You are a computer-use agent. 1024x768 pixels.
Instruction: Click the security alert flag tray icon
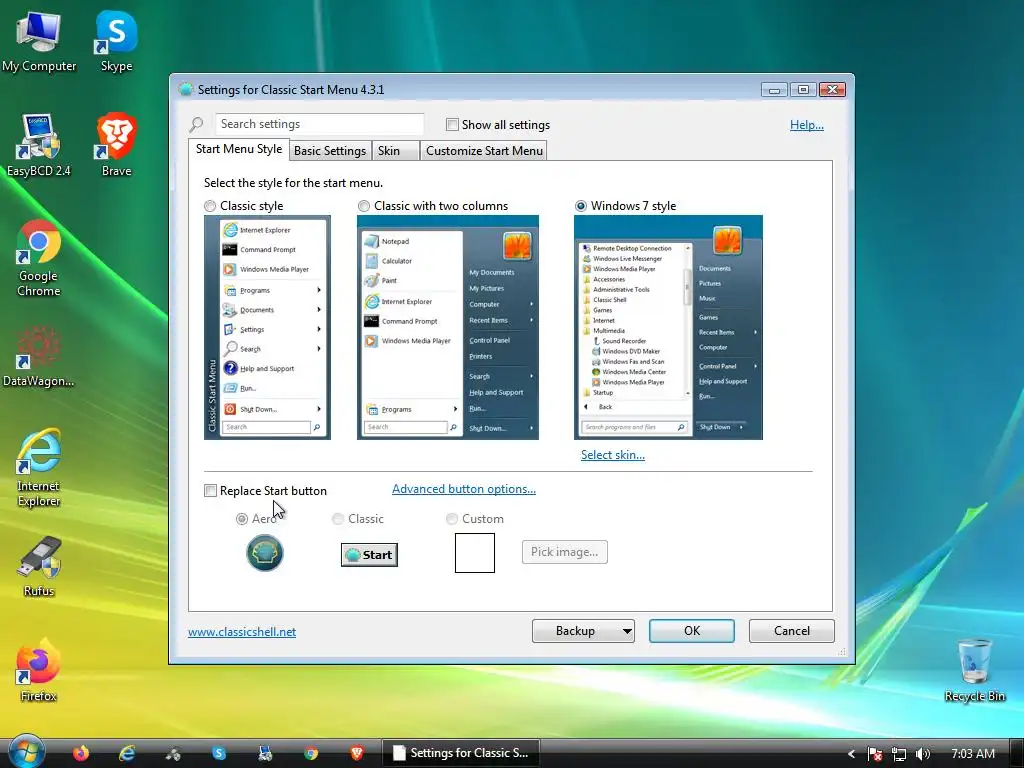pos(875,754)
